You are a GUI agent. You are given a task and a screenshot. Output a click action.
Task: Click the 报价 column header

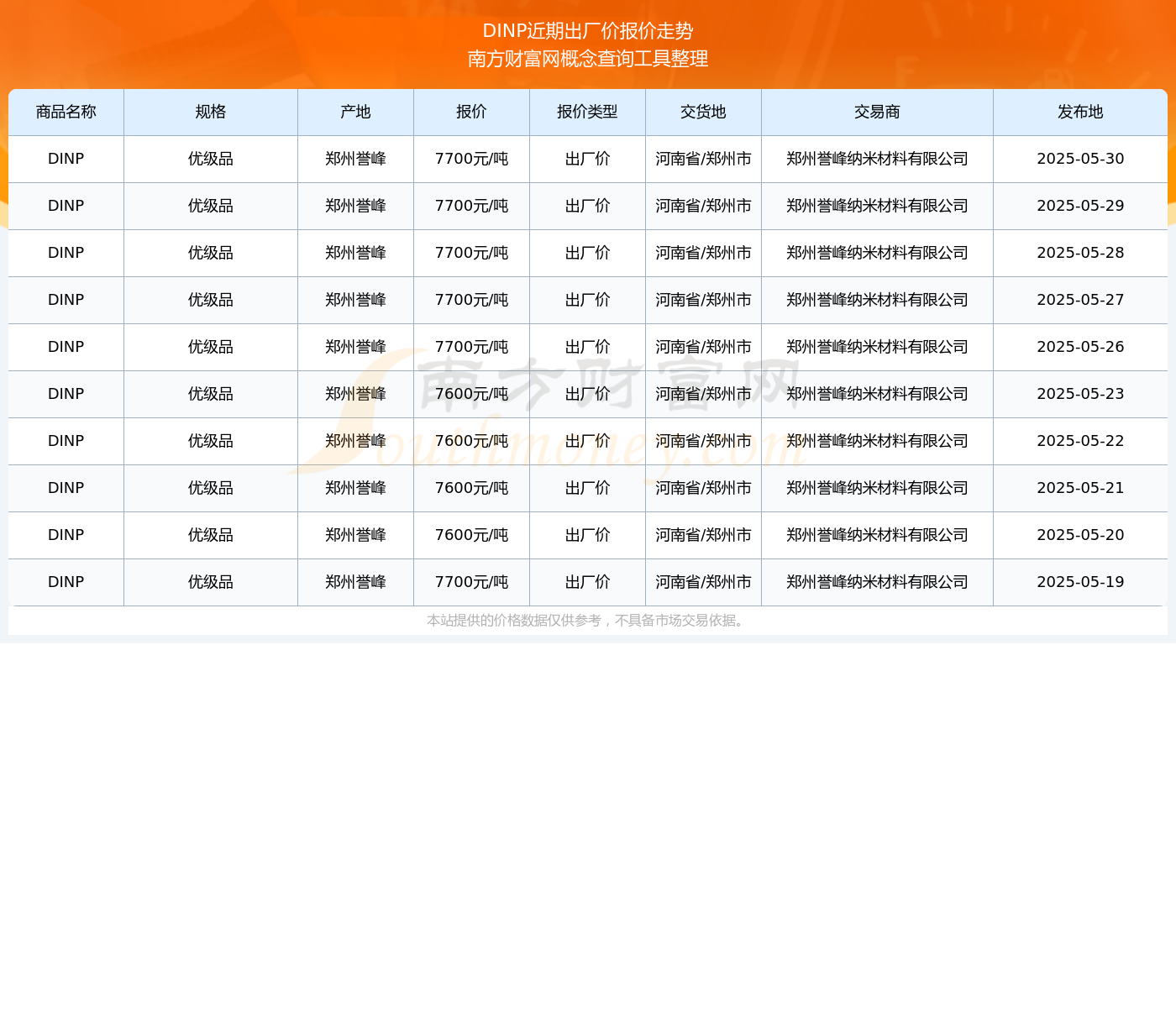click(x=471, y=112)
